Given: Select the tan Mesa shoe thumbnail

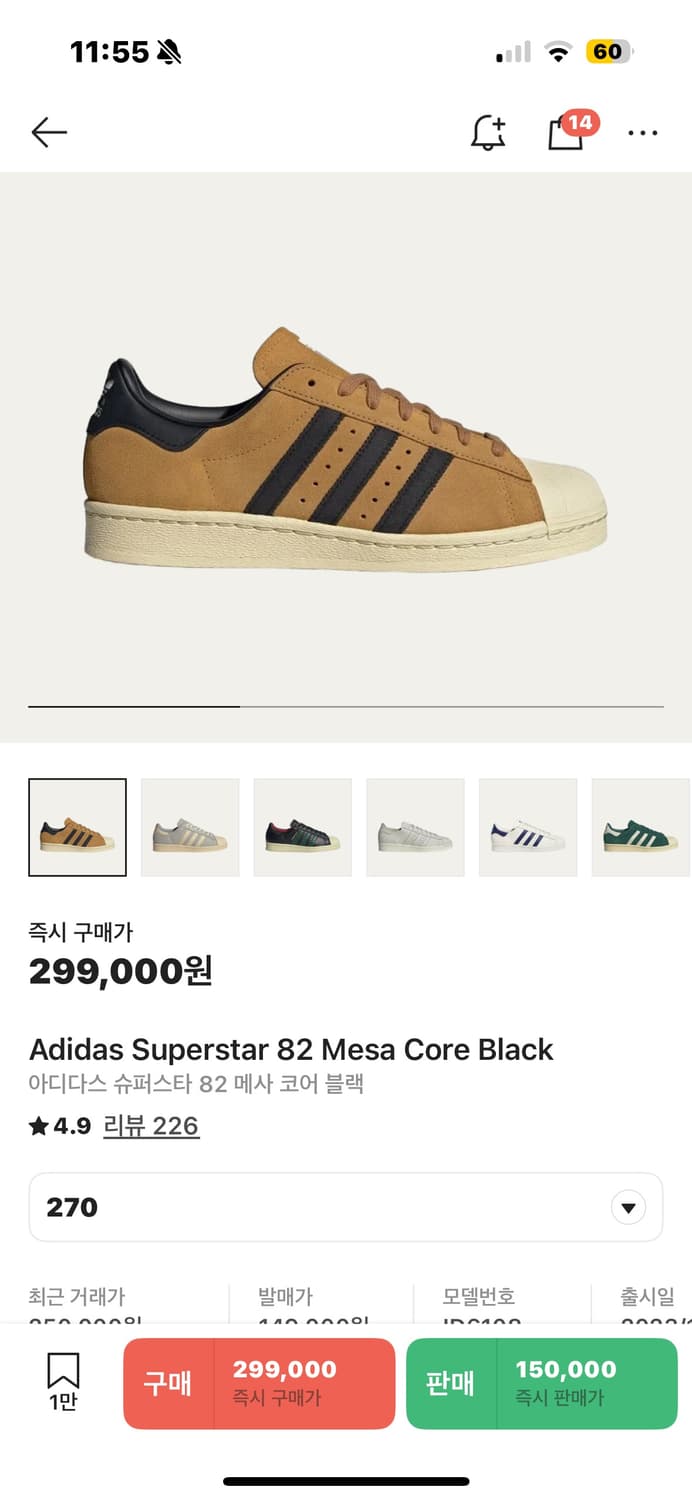Looking at the screenshot, I should pyautogui.click(x=78, y=828).
